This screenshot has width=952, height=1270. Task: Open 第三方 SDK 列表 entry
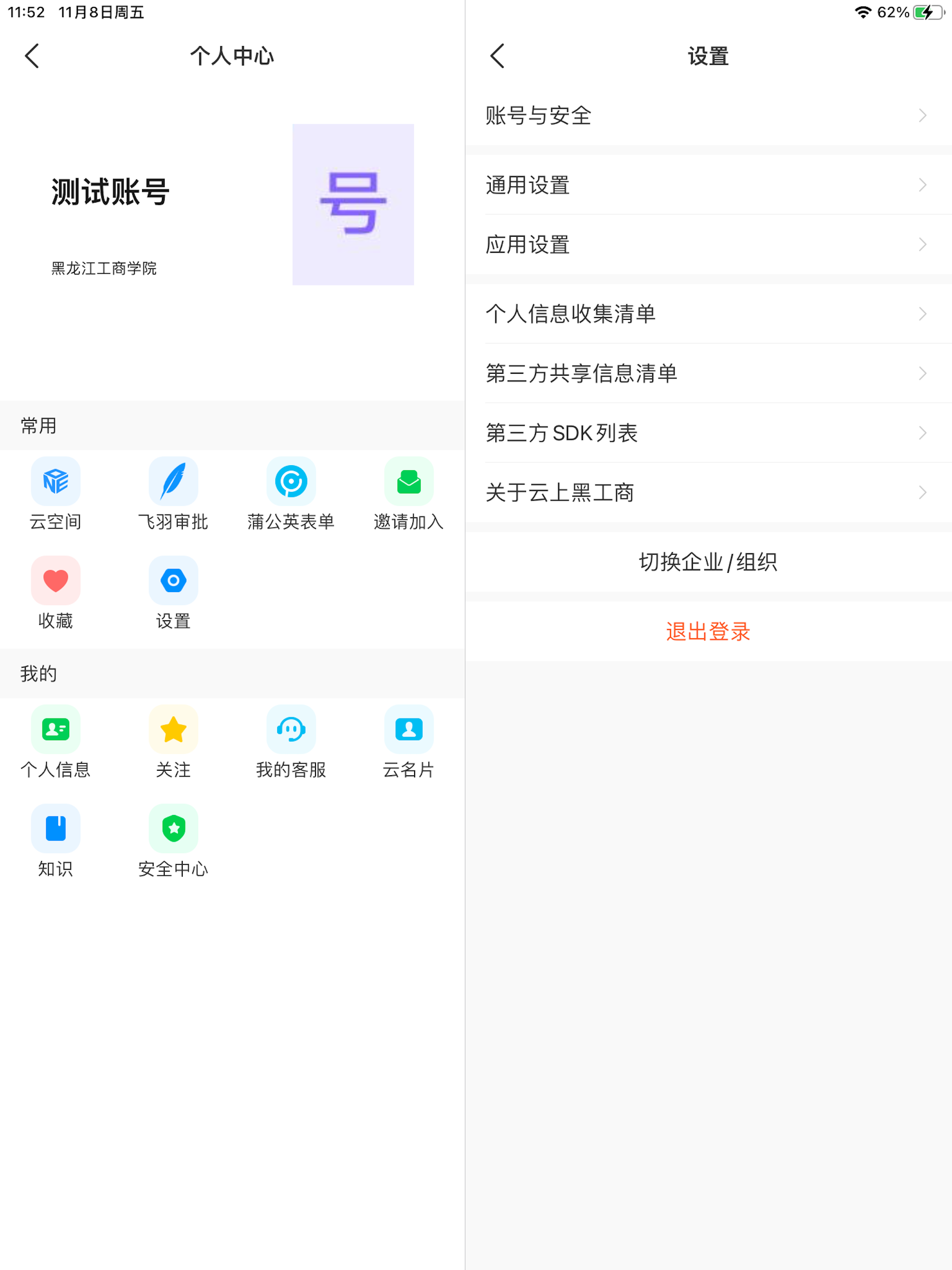click(708, 433)
